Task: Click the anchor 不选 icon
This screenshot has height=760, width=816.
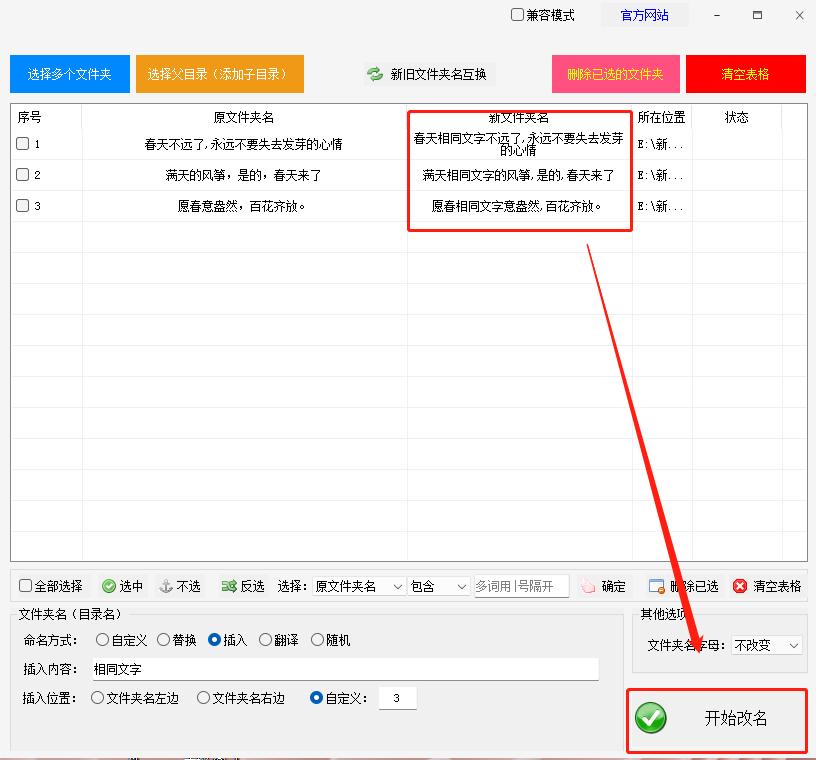Action: click(166, 586)
